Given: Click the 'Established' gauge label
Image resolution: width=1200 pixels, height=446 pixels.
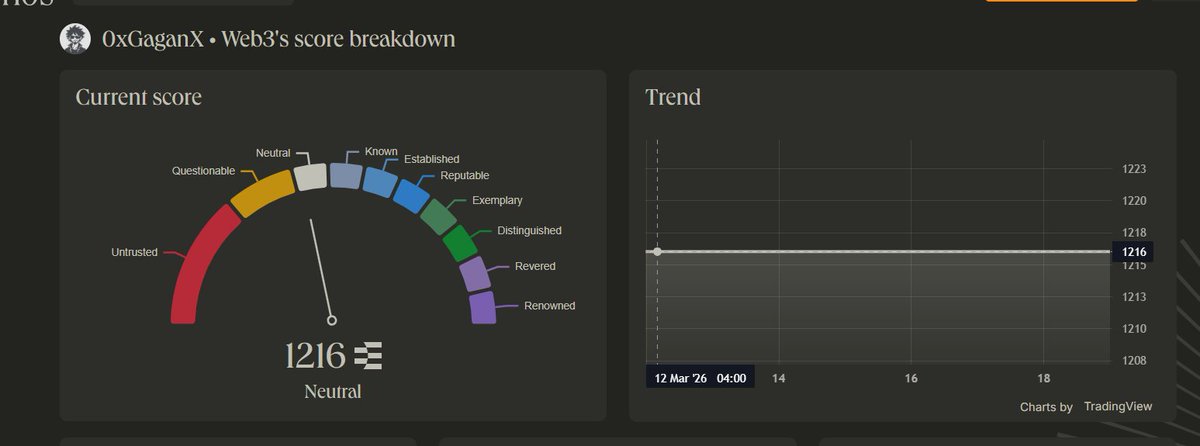Looking at the screenshot, I should coord(431,159).
